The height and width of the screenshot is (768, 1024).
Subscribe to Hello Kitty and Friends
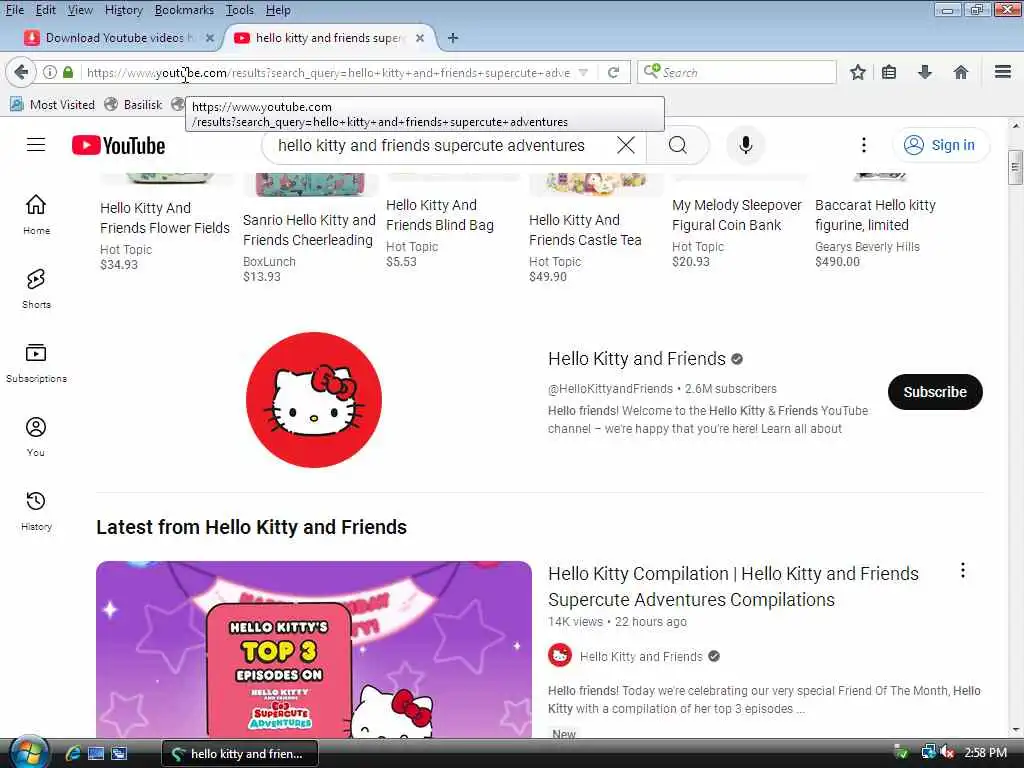[x=935, y=392]
